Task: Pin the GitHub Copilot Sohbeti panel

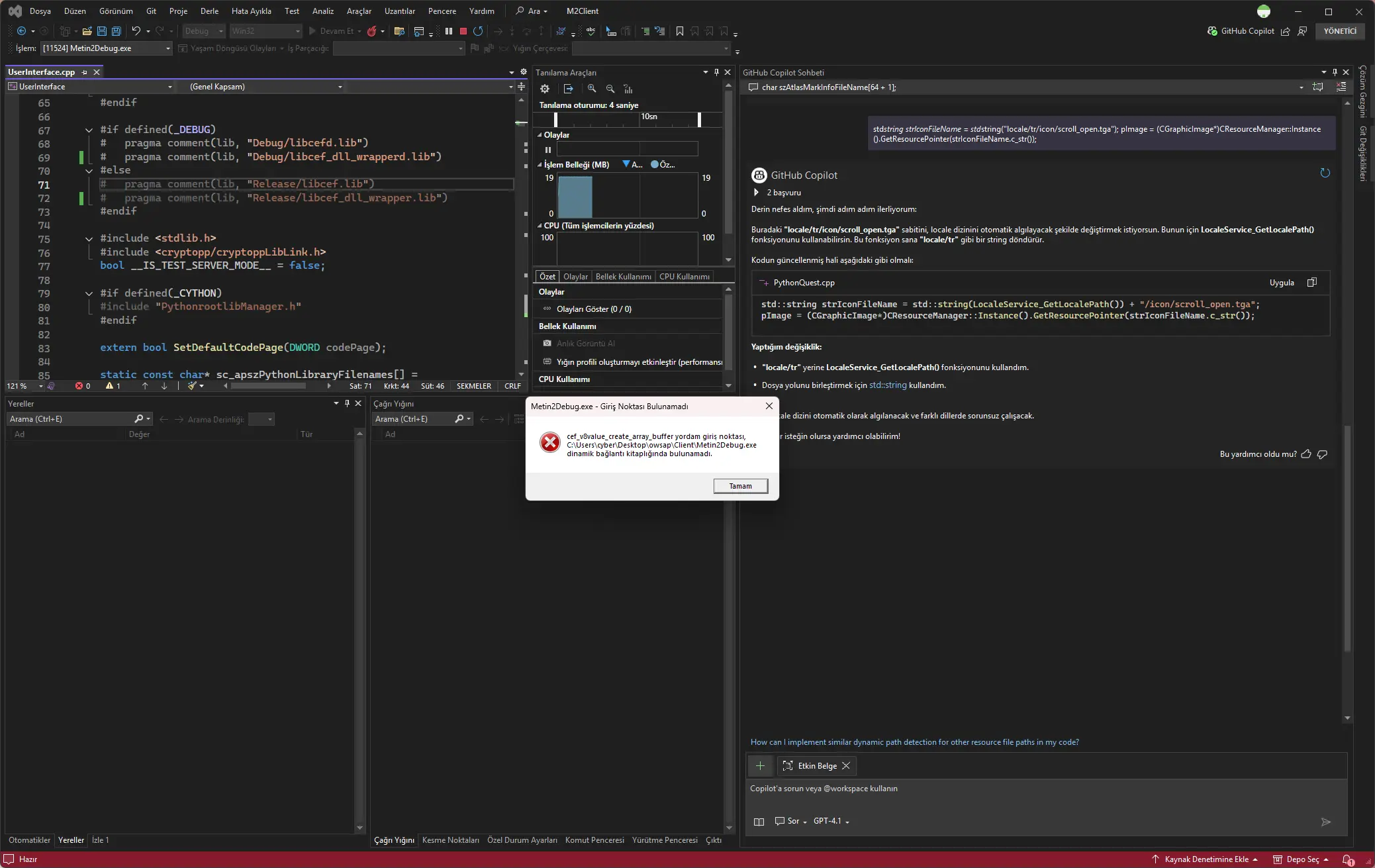Action: pos(1335,72)
